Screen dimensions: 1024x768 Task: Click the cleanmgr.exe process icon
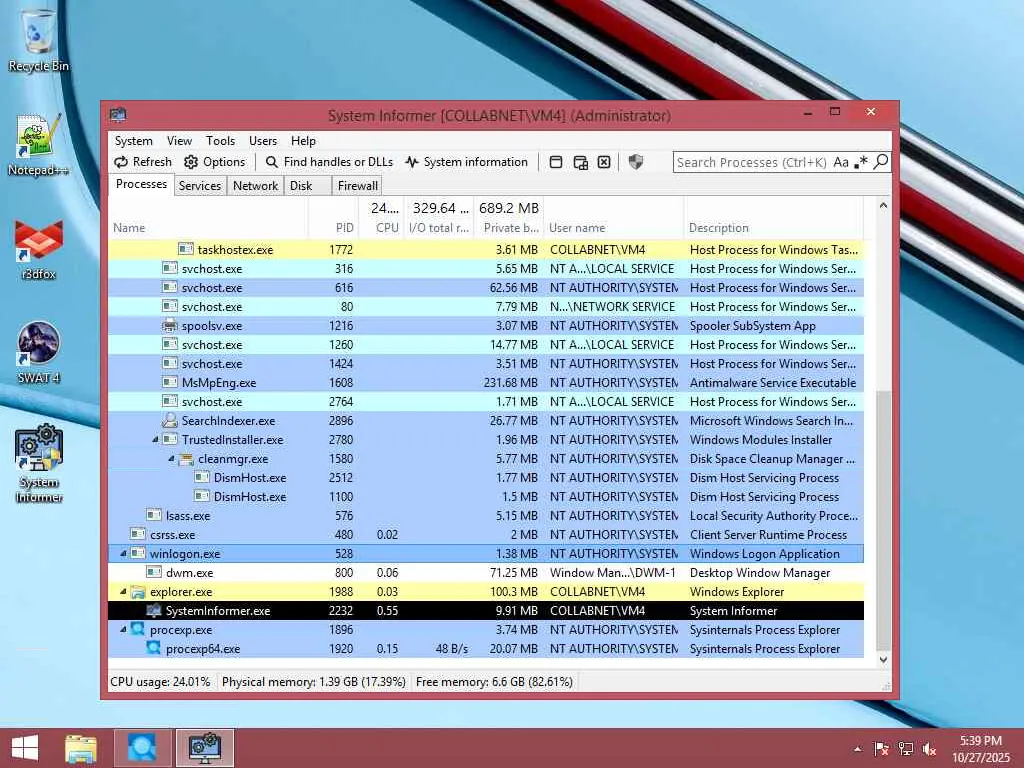coord(186,459)
